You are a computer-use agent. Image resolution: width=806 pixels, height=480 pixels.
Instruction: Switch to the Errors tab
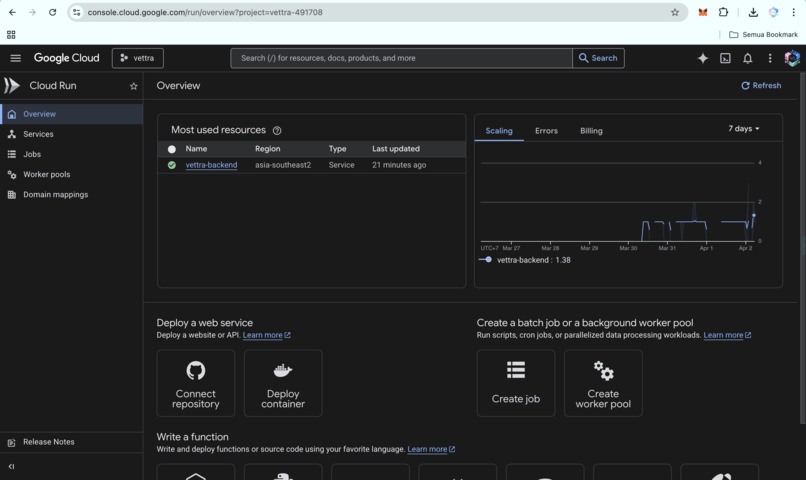click(x=546, y=131)
